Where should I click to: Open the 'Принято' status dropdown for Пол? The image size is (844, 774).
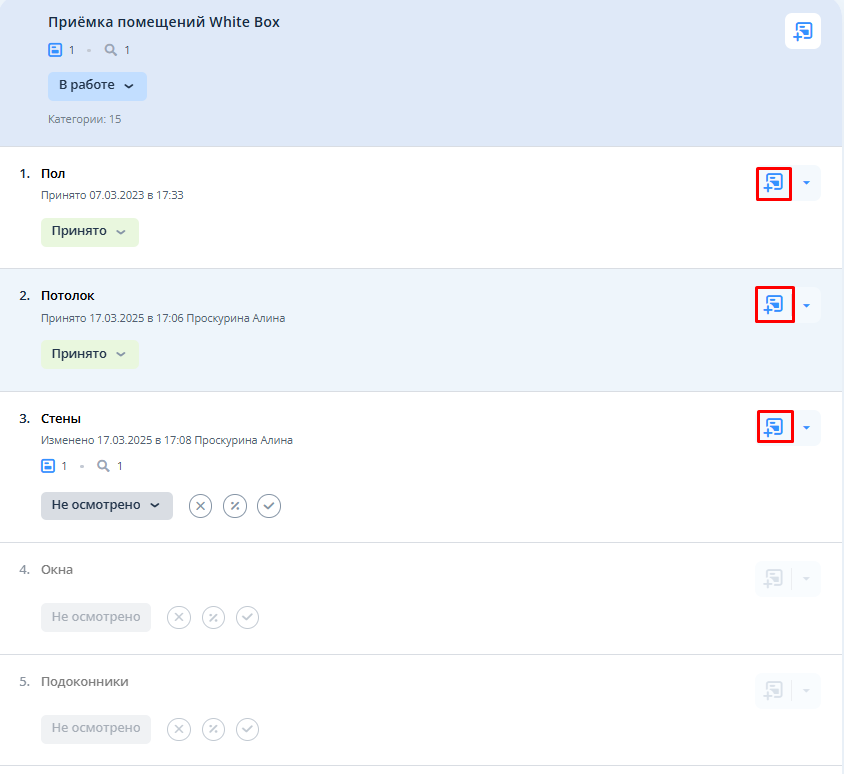pos(90,231)
